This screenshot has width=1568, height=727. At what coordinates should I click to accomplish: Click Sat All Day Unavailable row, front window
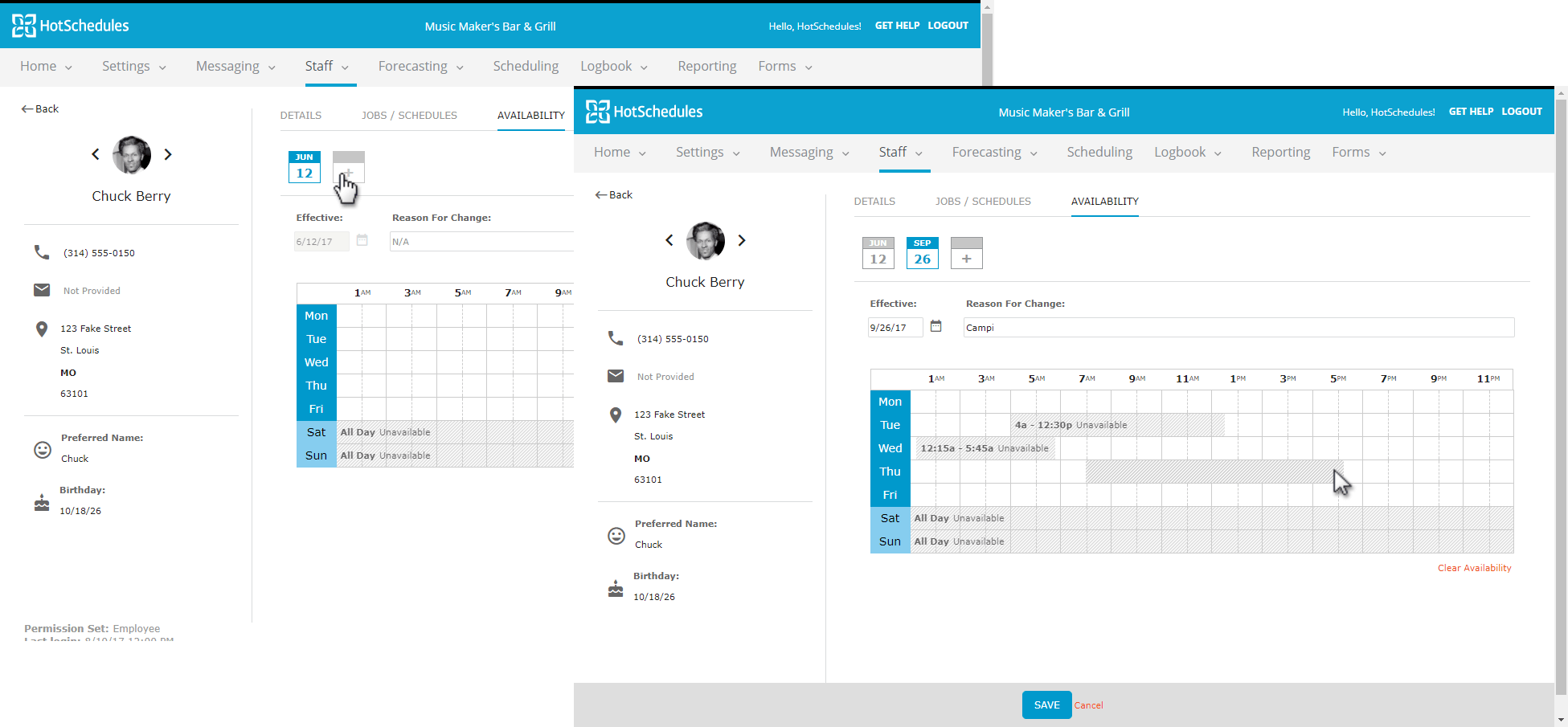pos(1212,518)
